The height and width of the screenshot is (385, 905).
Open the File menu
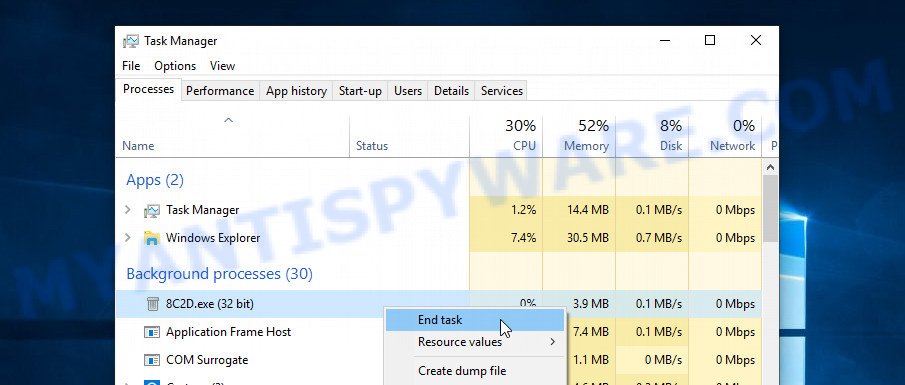(x=131, y=66)
